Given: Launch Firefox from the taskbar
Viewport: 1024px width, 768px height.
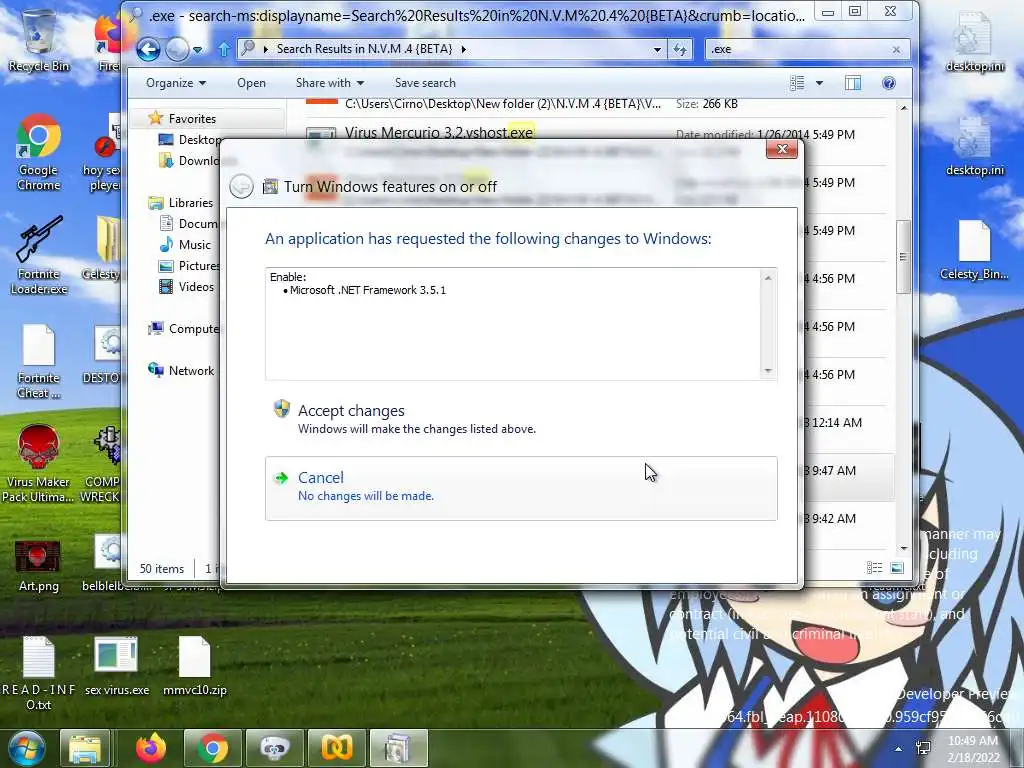Looking at the screenshot, I should tap(151, 748).
